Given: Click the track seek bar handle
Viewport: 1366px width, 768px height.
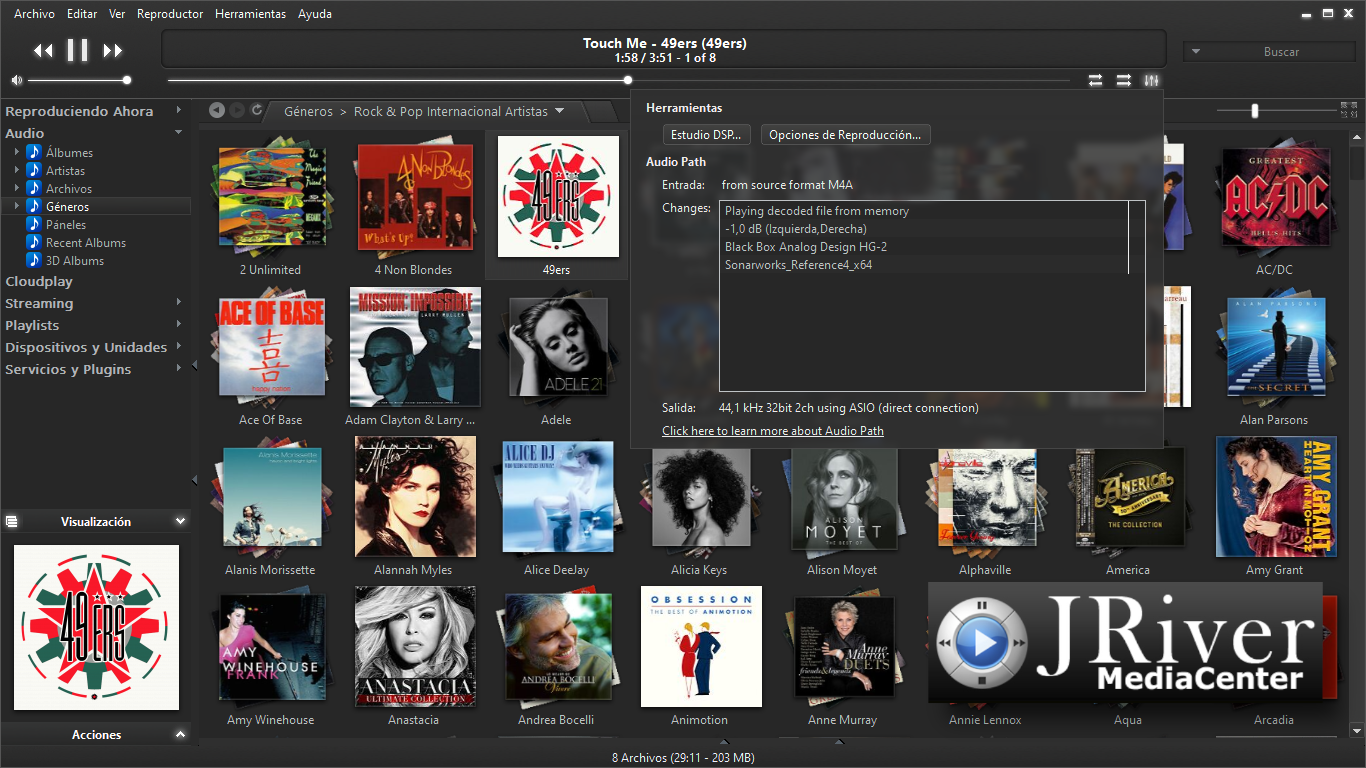Looking at the screenshot, I should tap(628, 80).
